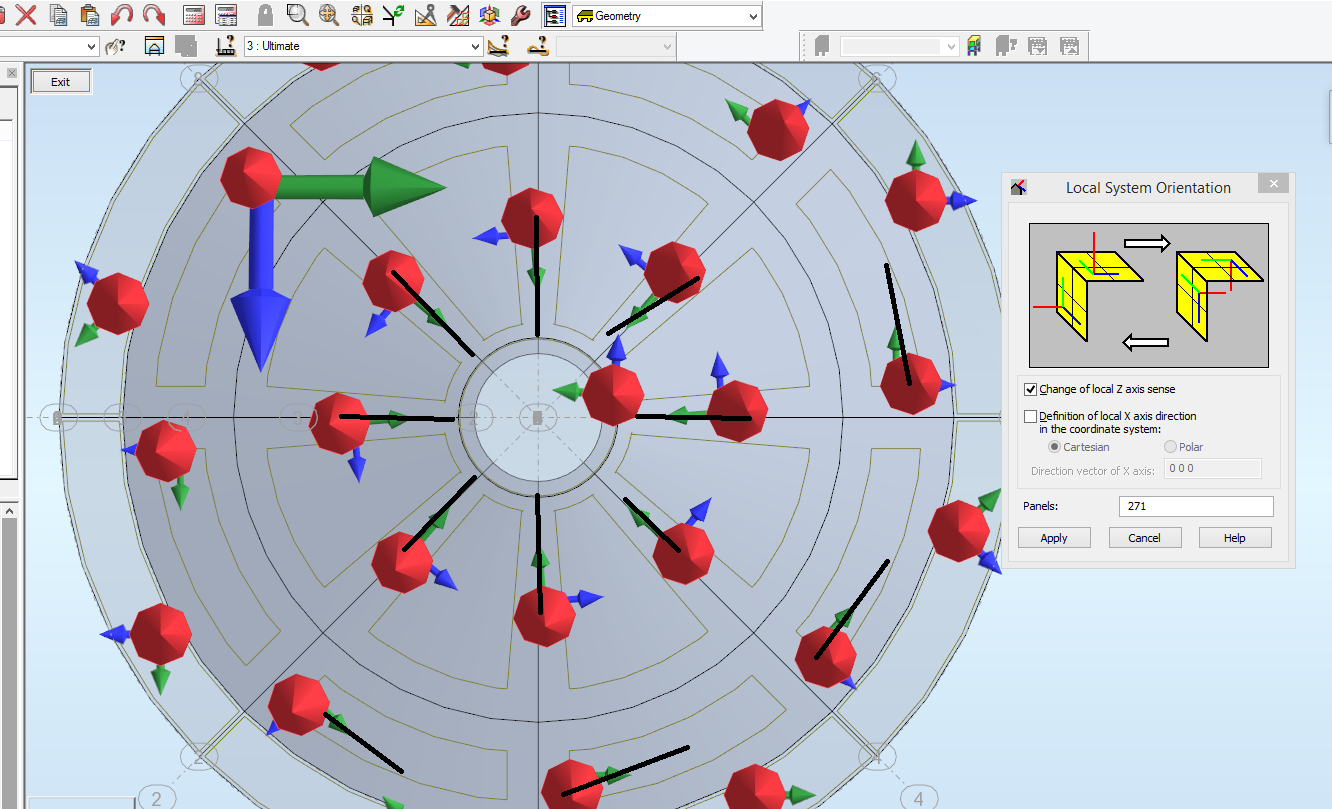Select the 3D rotate view icon
The width and height of the screenshot is (1332, 809).
tap(489, 15)
